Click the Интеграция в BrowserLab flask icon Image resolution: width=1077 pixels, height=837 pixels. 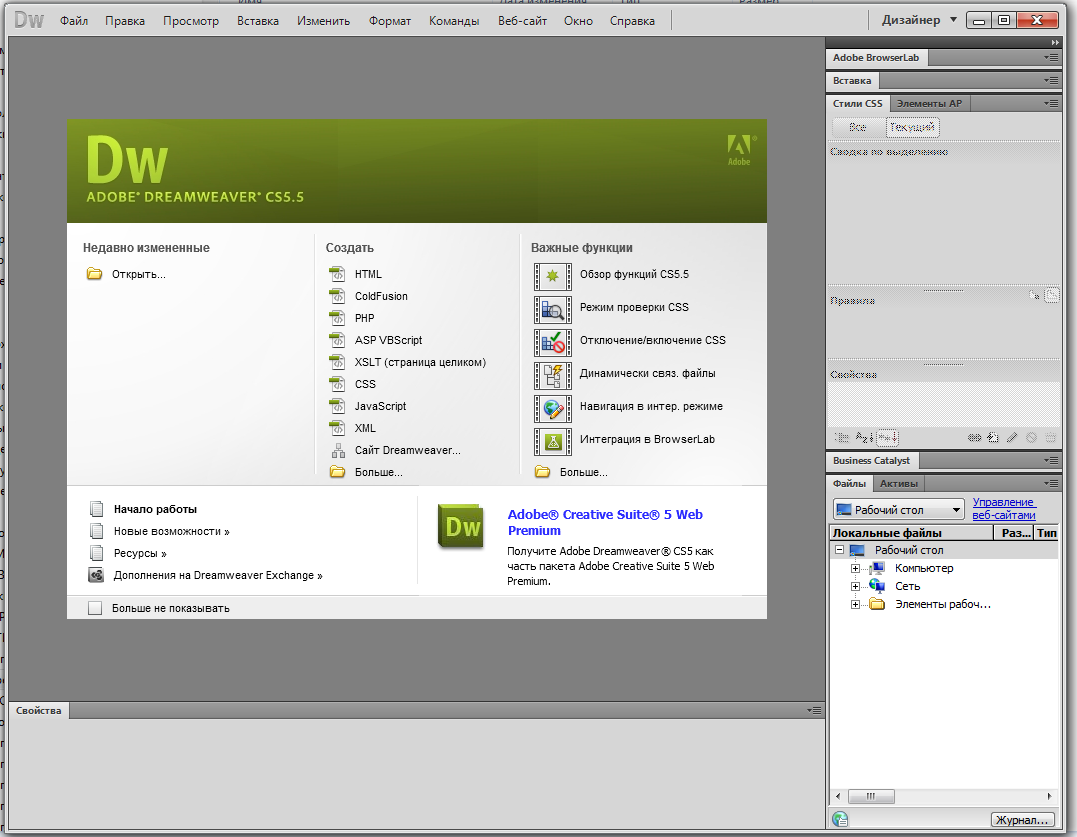(x=553, y=442)
